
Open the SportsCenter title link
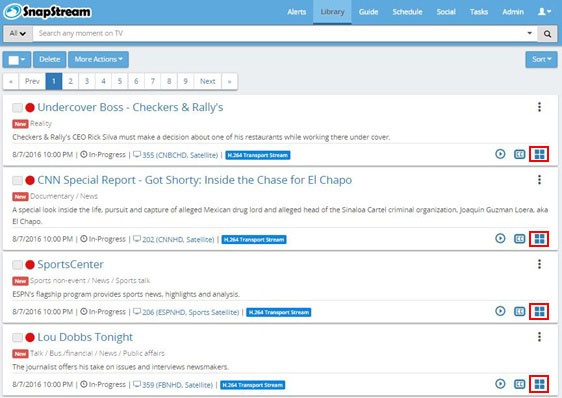(71, 265)
